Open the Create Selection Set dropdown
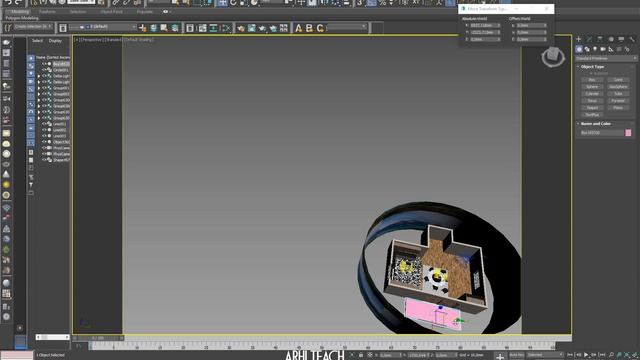Image resolution: width=640 pixels, height=360 pixels. pyautogui.click(x=33, y=27)
